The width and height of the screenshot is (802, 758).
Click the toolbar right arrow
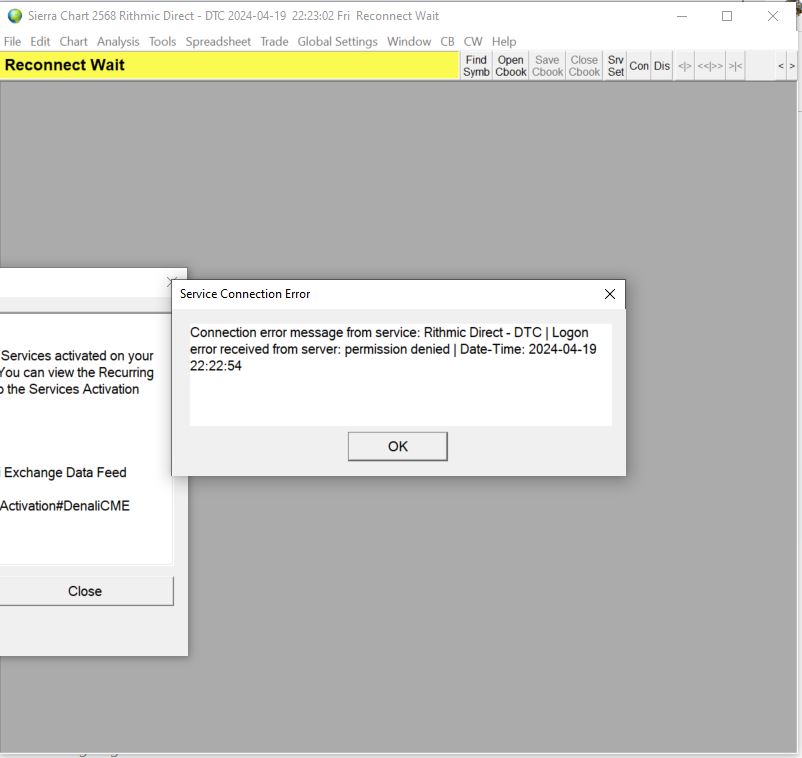[x=792, y=66]
